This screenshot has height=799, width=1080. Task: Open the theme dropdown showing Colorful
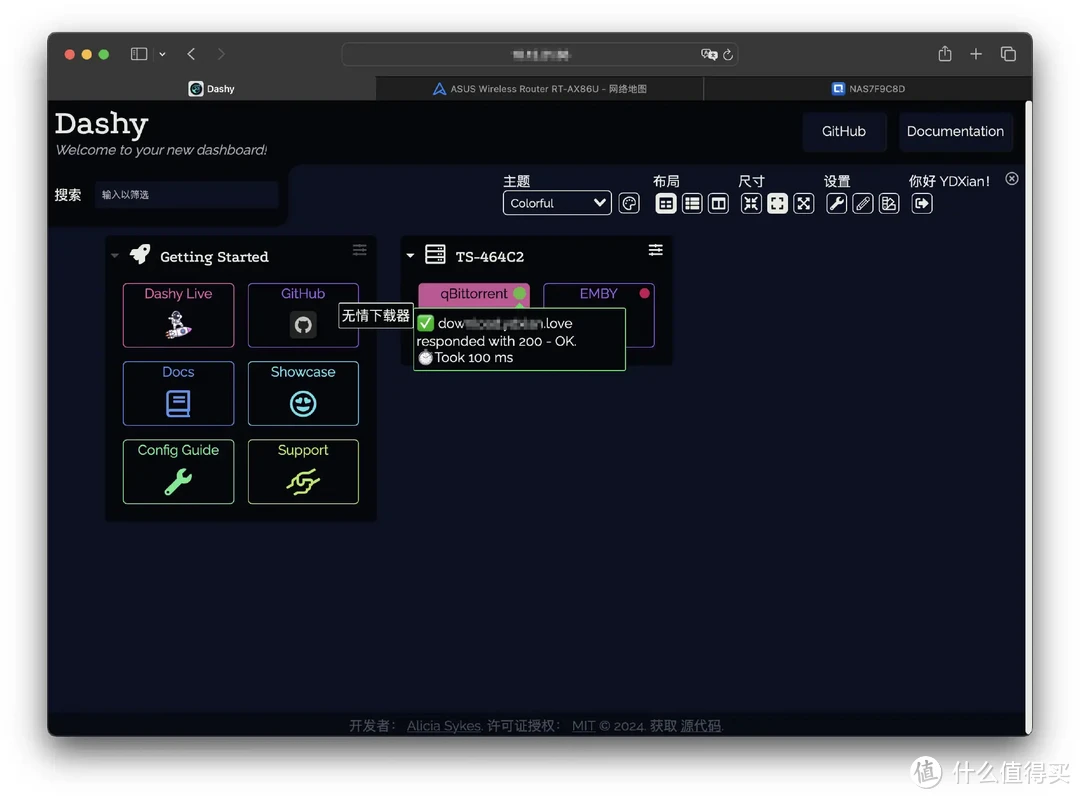[557, 203]
